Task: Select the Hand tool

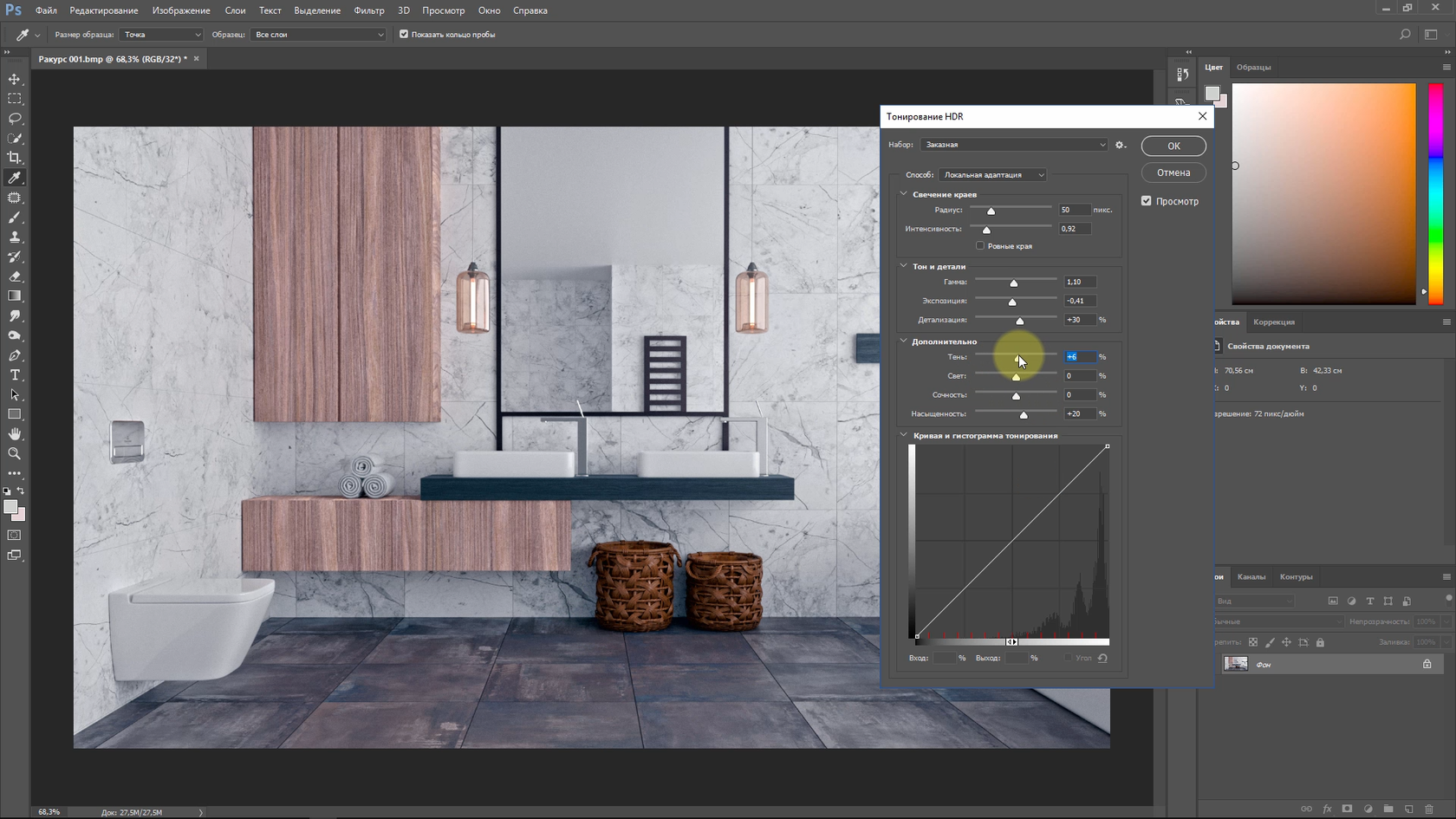Action: pyautogui.click(x=15, y=434)
